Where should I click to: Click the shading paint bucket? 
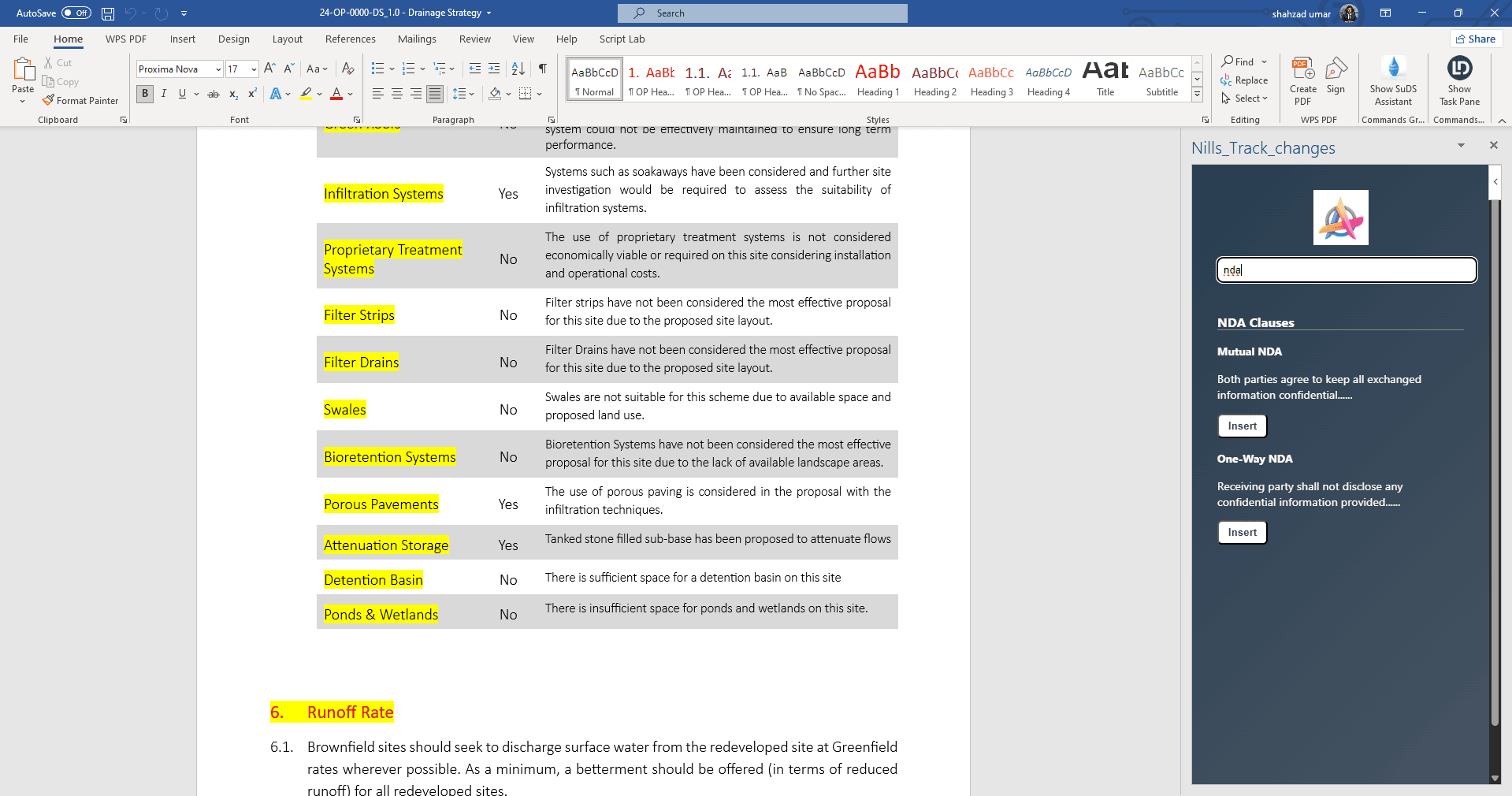pos(495,94)
